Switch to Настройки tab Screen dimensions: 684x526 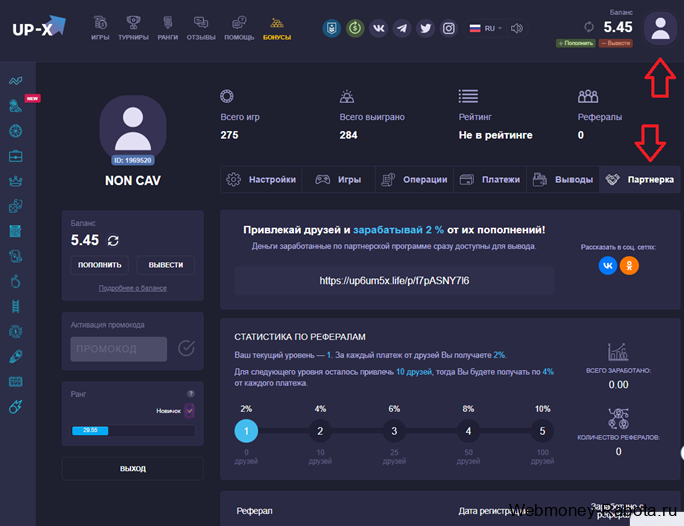click(261, 179)
